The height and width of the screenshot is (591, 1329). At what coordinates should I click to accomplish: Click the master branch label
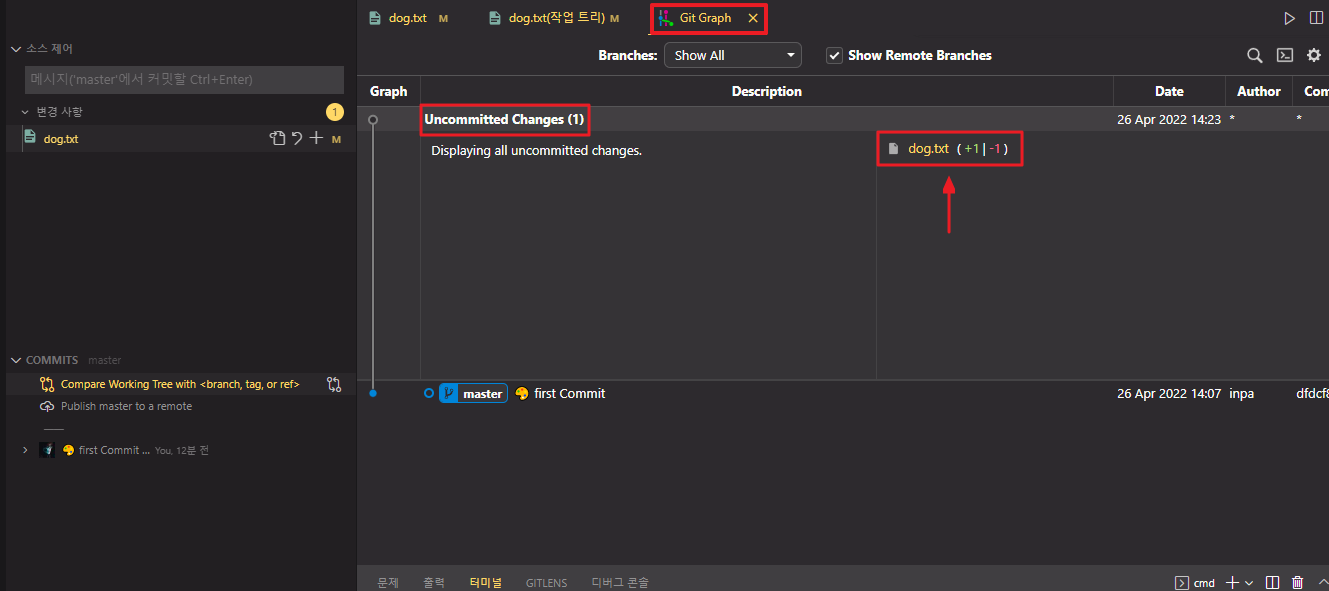473,394
